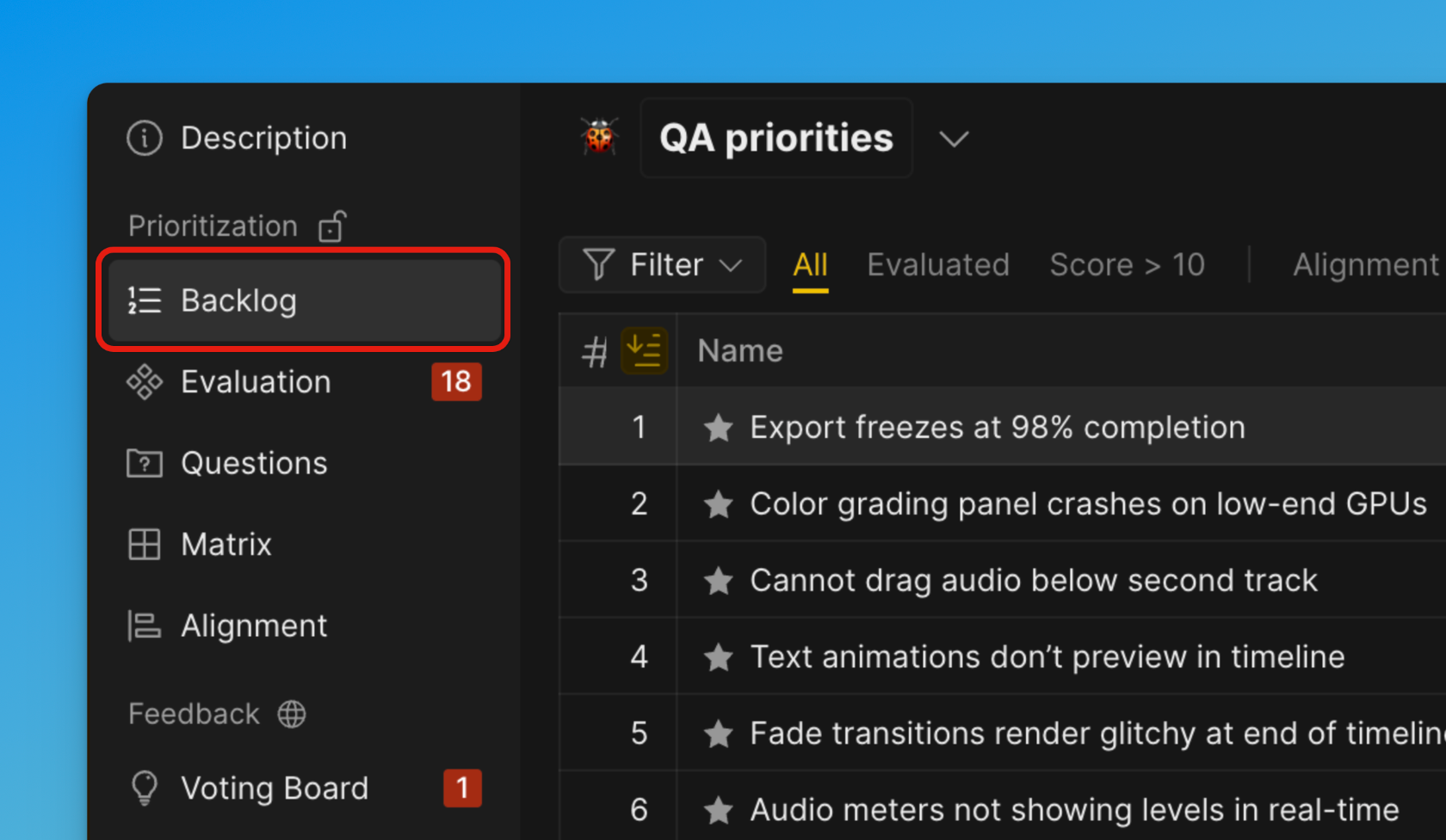The image size is (1446, 840).
Task: Click the globe icon next to Feedback
Action: [x=292, y=713]
